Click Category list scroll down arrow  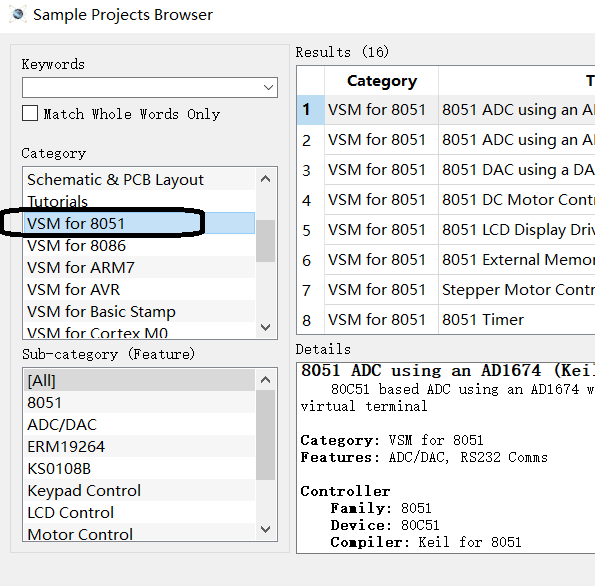(266, 327)
